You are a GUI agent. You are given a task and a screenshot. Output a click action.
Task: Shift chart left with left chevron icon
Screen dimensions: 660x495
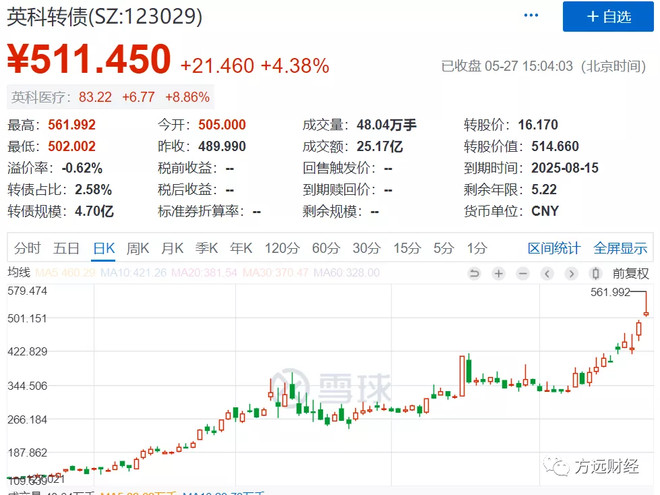click(x=547, y=274)
